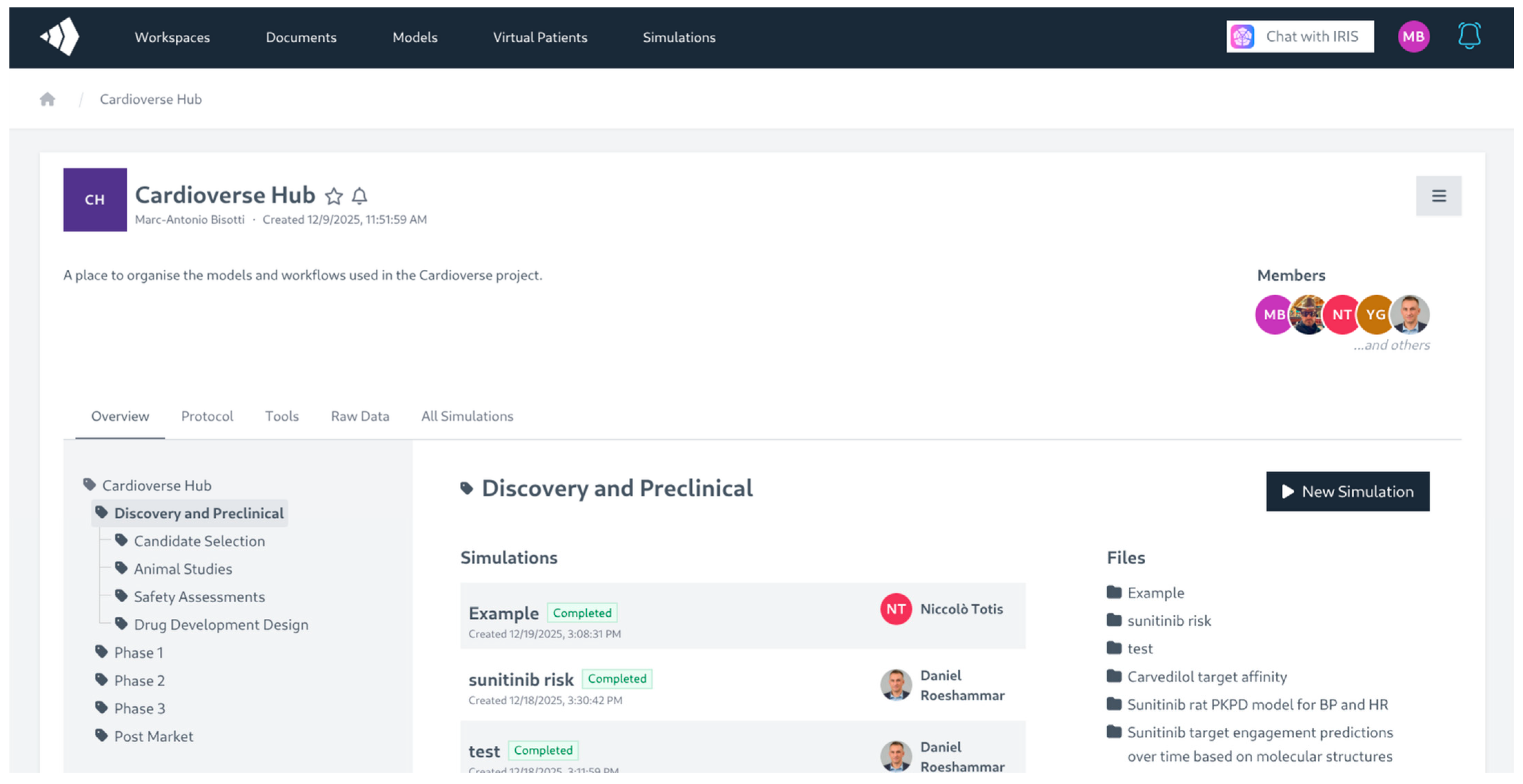
Task: Select Post Market in the tree
Action: (144, 736)
